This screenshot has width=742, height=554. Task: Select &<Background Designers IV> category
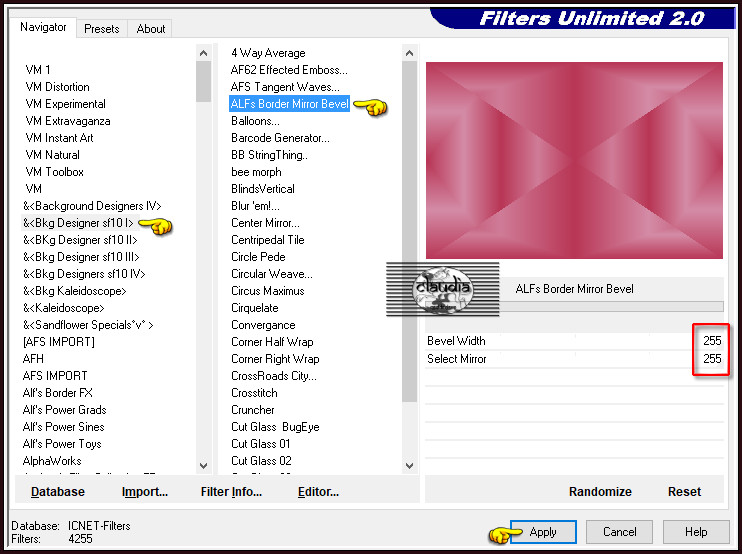[92, 206]
